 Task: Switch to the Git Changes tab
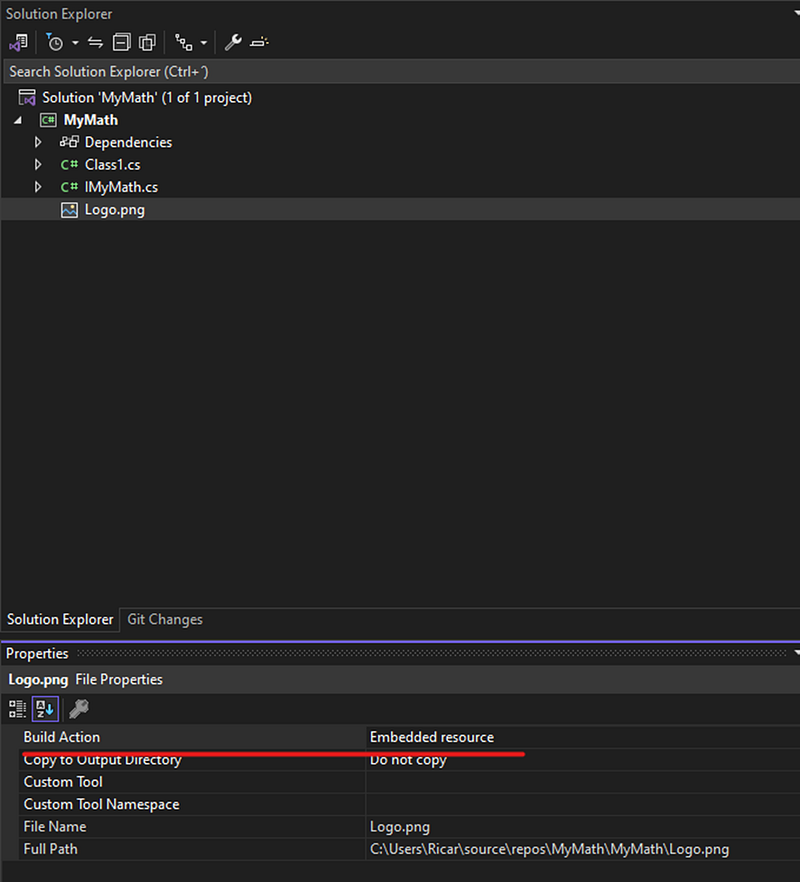(165, 619)
